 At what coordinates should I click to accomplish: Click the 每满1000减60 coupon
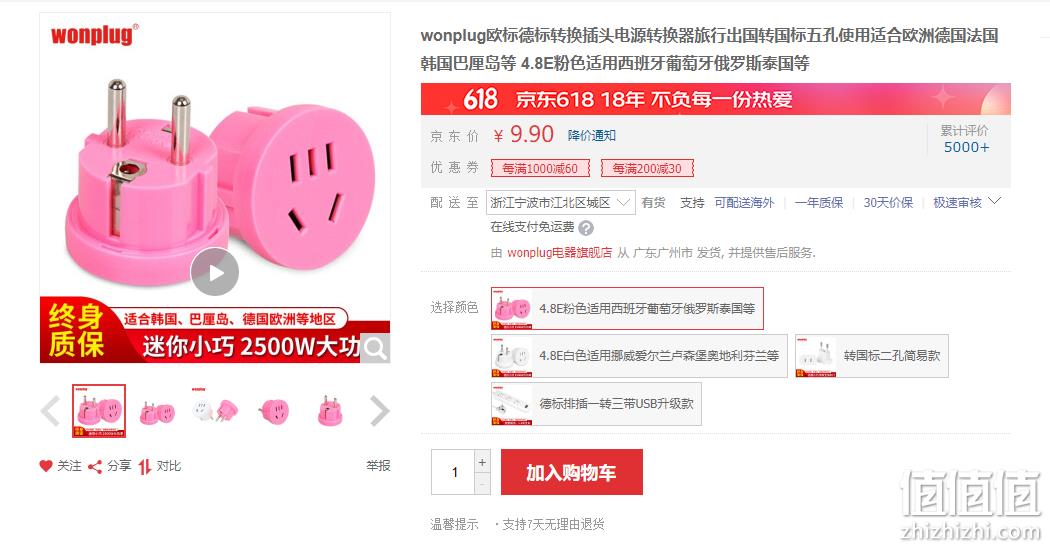pyautogui.click(x=540, y=168)
